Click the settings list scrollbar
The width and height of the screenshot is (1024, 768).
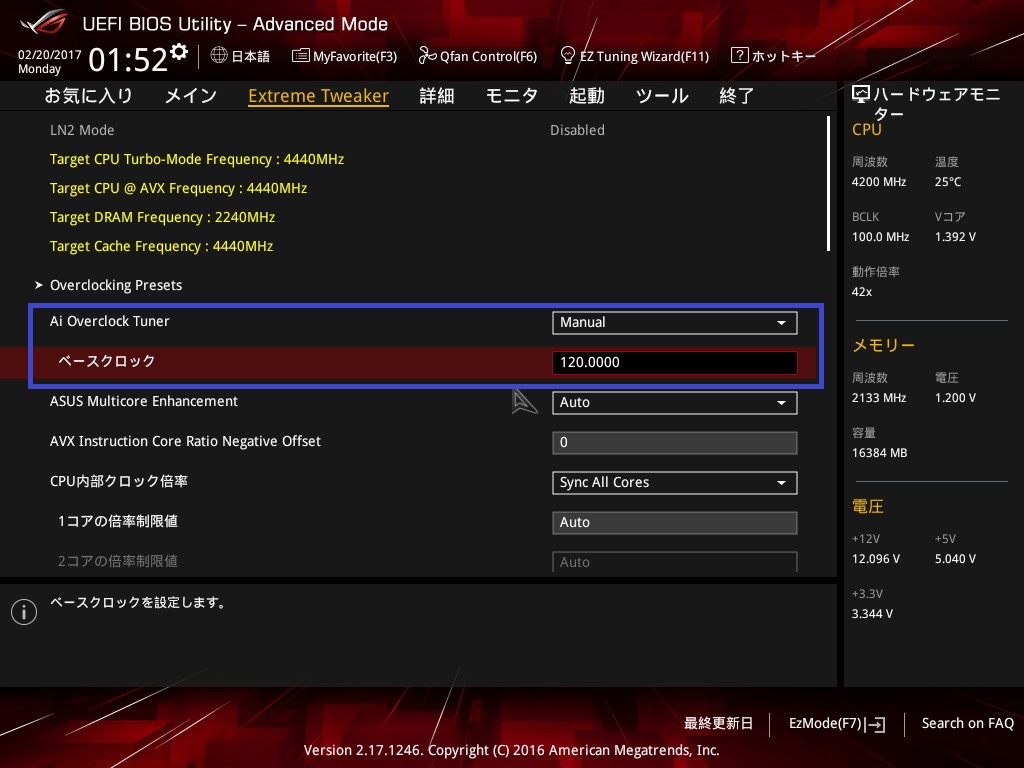[x=828, y=184]
